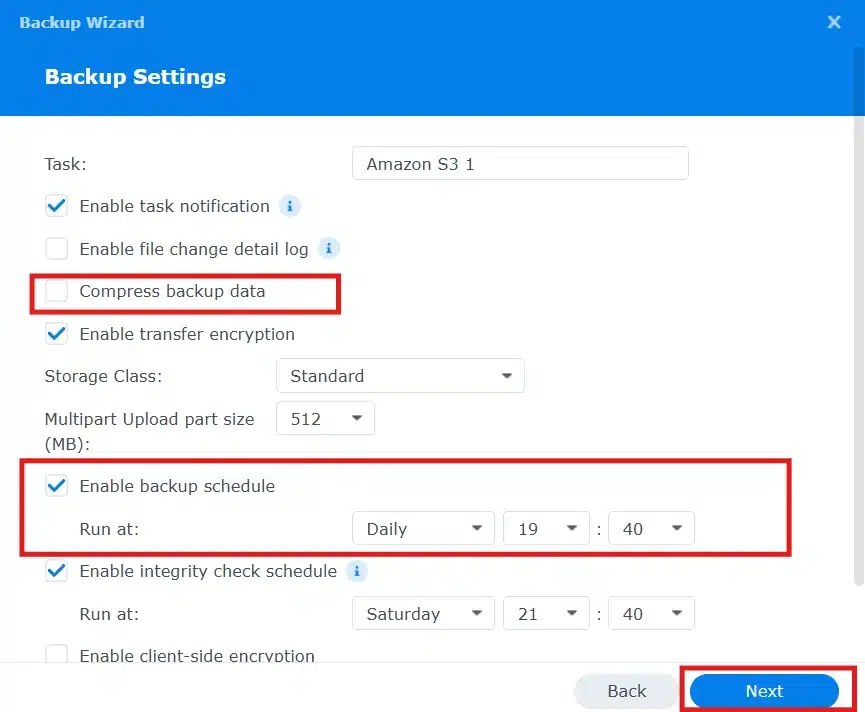Disable the backup schedule checkbox
Viewport: 865px width, 712px height.
57,487
